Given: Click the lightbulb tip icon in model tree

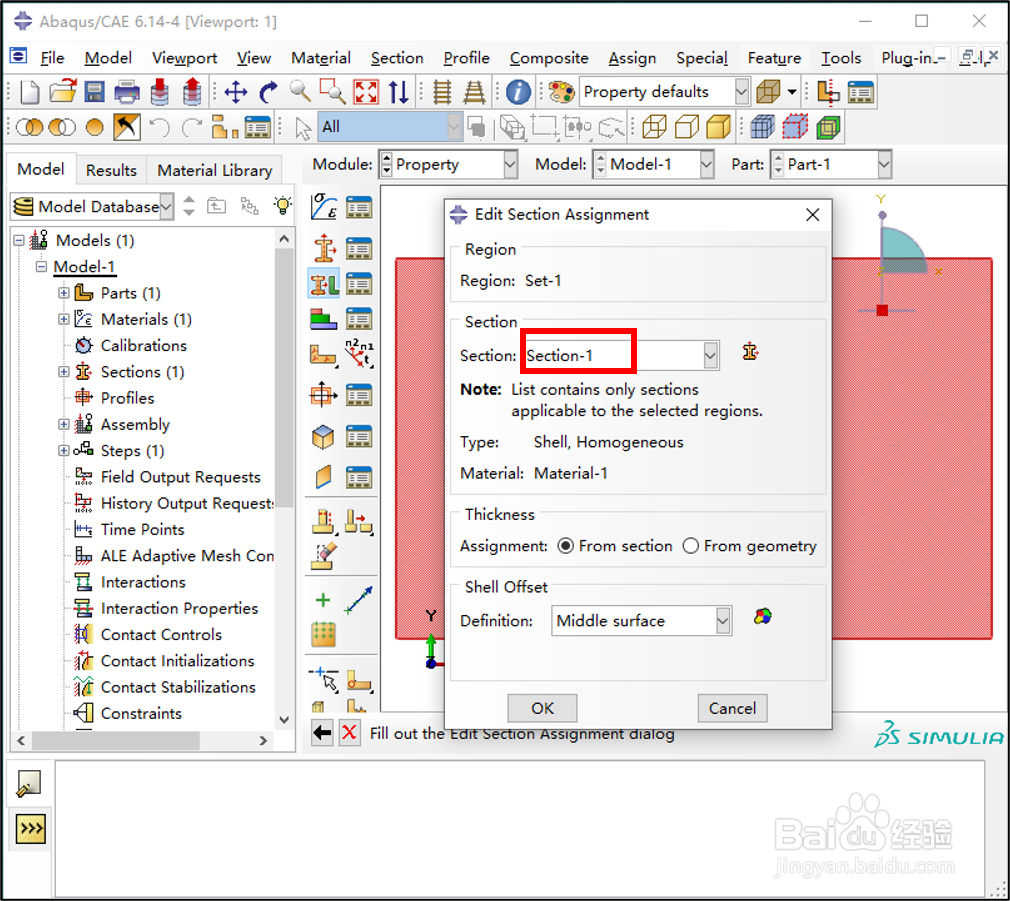Looking at the screenshot, I should 282,206.
